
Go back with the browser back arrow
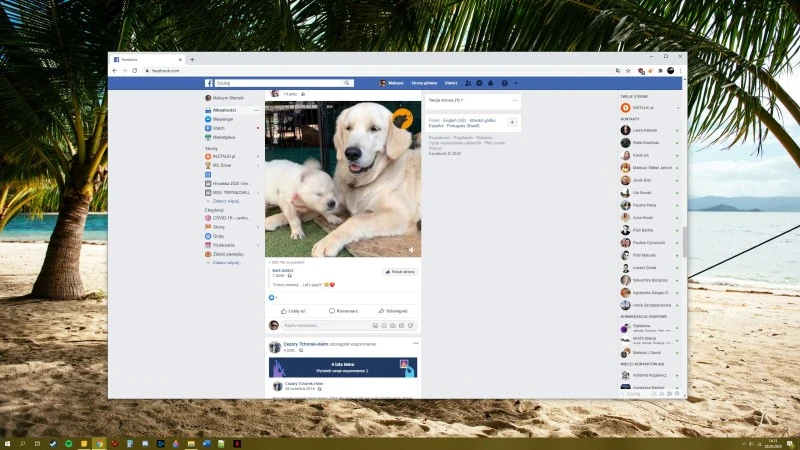[115, 70]
